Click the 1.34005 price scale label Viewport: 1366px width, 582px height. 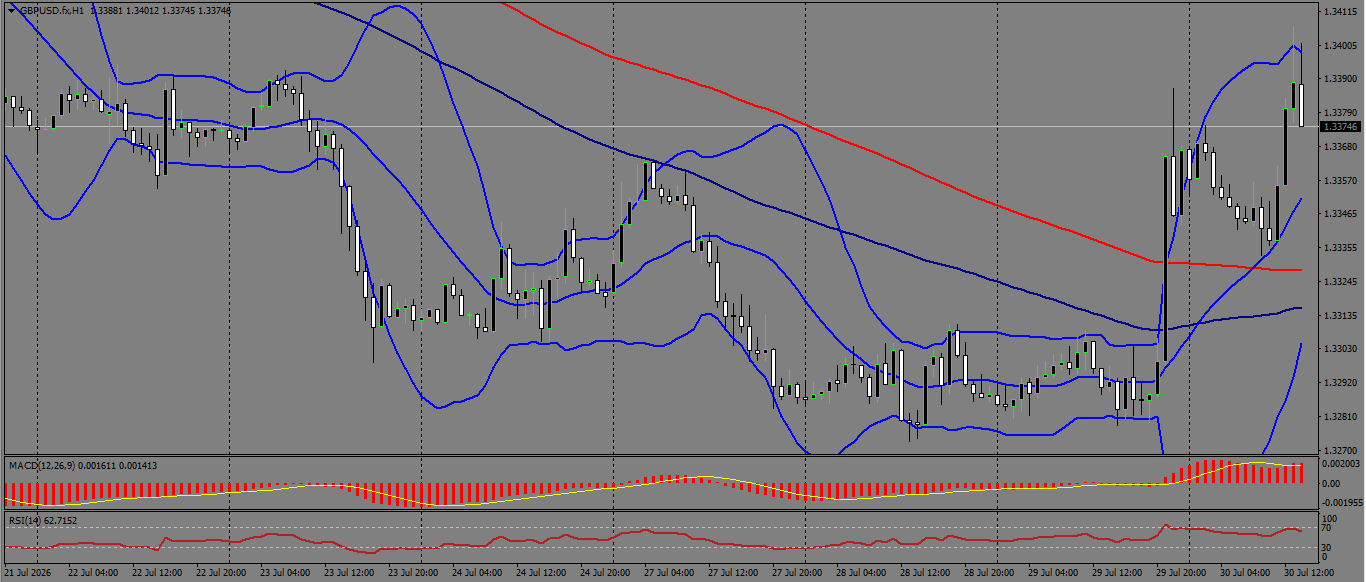coord(1339,46)
